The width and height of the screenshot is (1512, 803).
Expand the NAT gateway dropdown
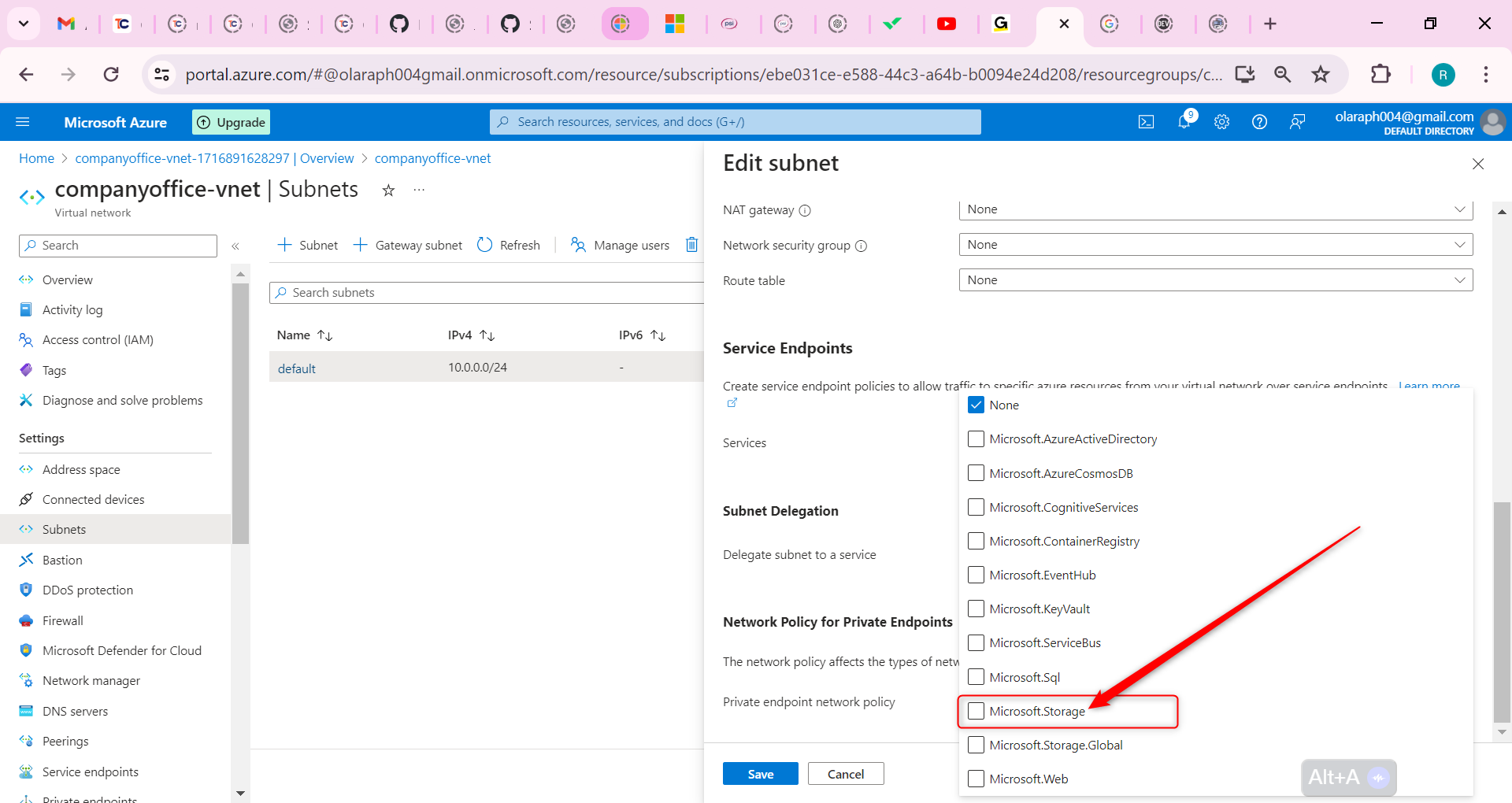pyautogui.click(x=1215, y=209)
